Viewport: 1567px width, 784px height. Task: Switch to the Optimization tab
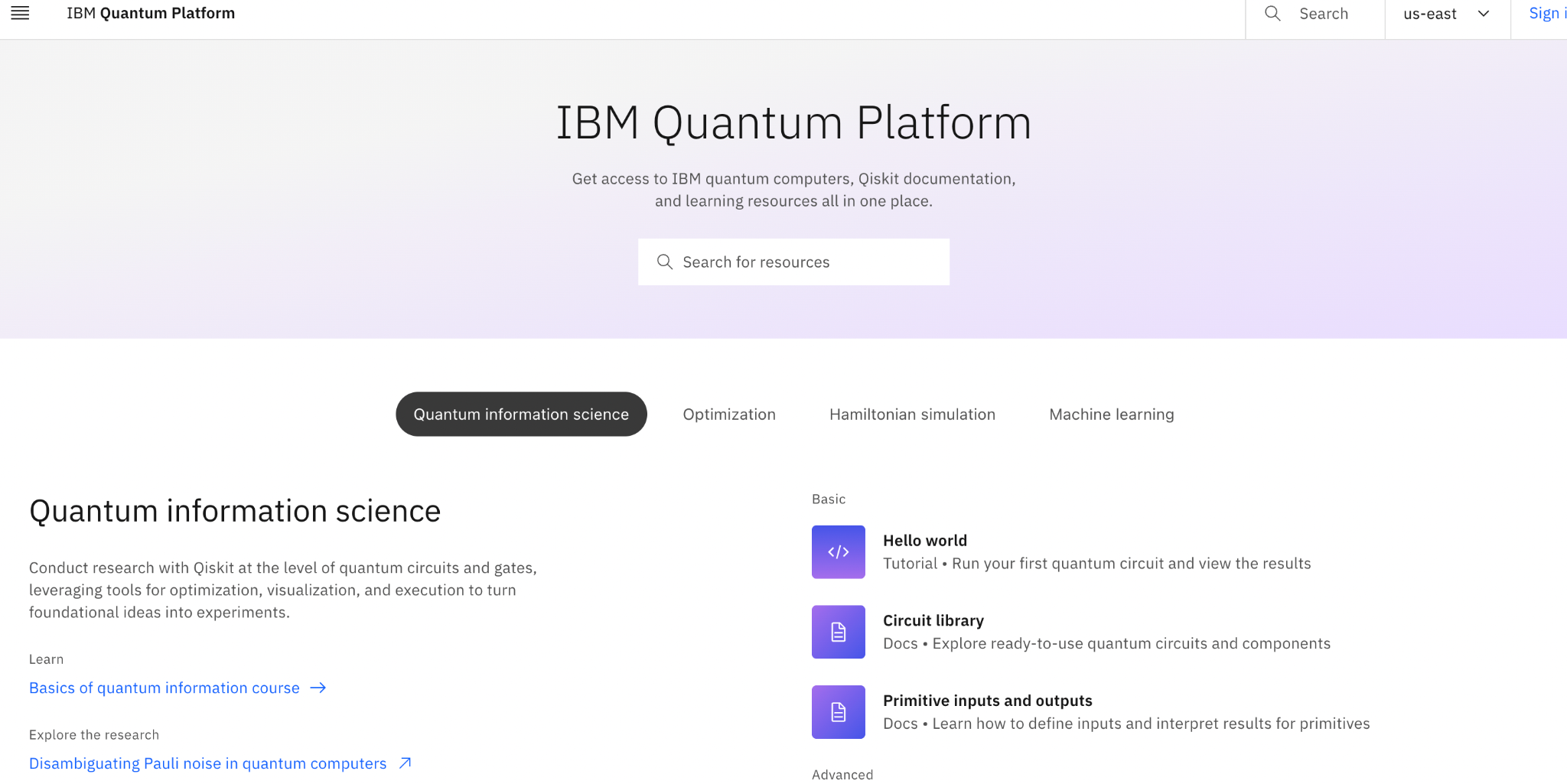tap(729, 414)
